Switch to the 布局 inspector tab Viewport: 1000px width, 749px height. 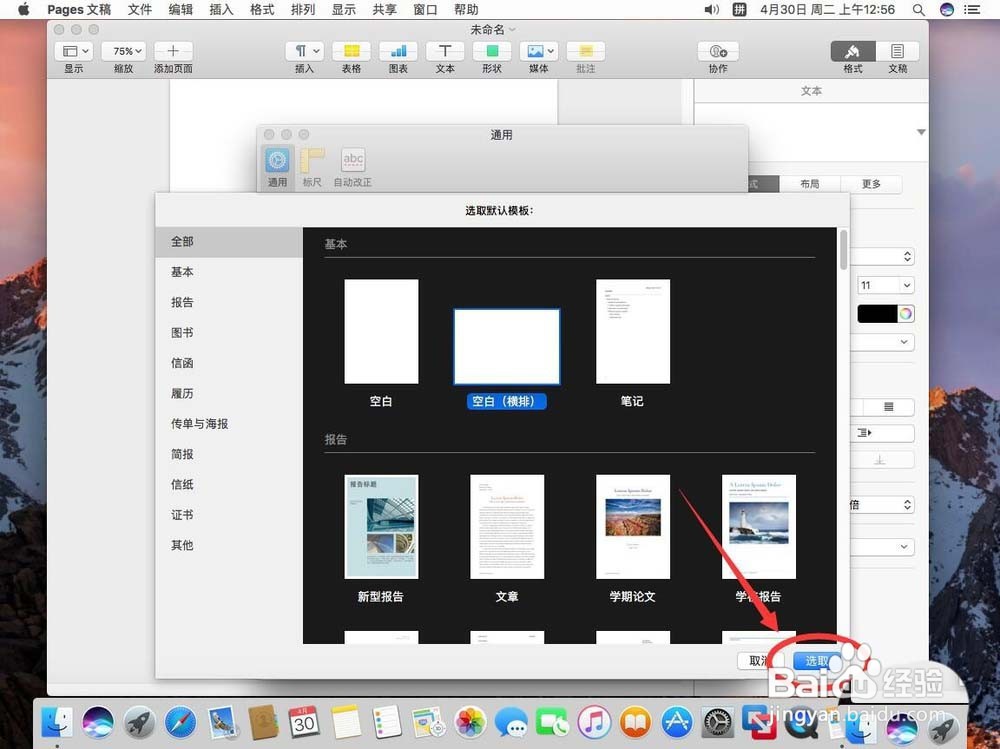tap(810, 184)
